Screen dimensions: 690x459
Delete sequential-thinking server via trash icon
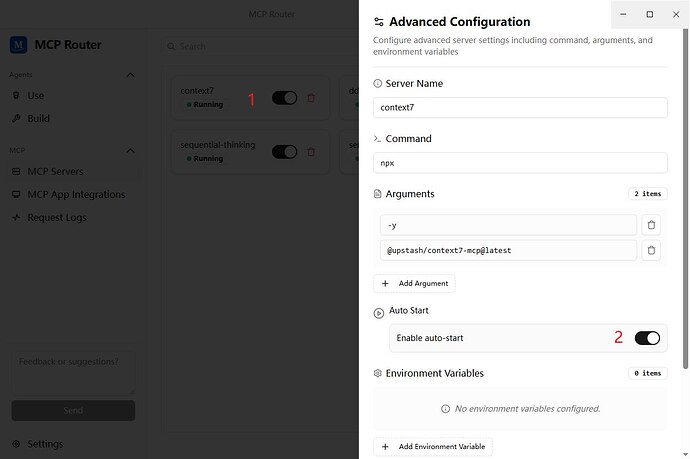(x=311, y=152)
